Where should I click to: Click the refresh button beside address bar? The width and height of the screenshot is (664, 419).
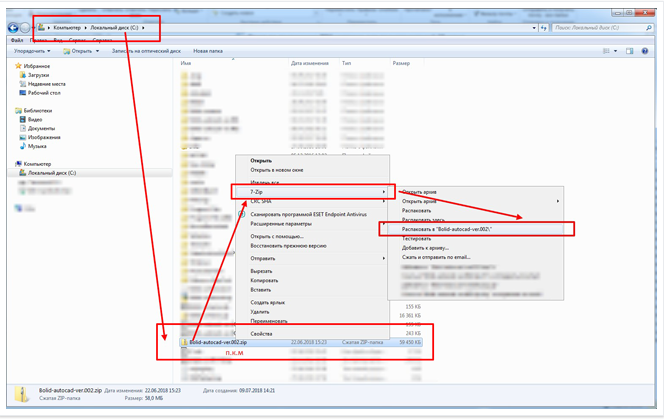click(544, 28)
